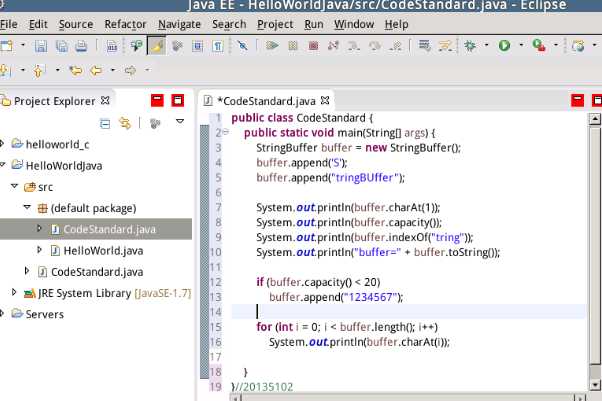The image size is (602, 401).
Task: Click the Build All binary icon
Action: [x=112, y=46]
